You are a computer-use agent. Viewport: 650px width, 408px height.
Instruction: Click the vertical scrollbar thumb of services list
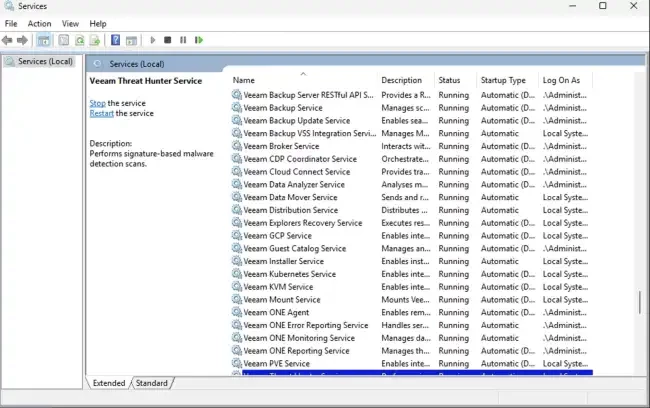click(640, 302)
